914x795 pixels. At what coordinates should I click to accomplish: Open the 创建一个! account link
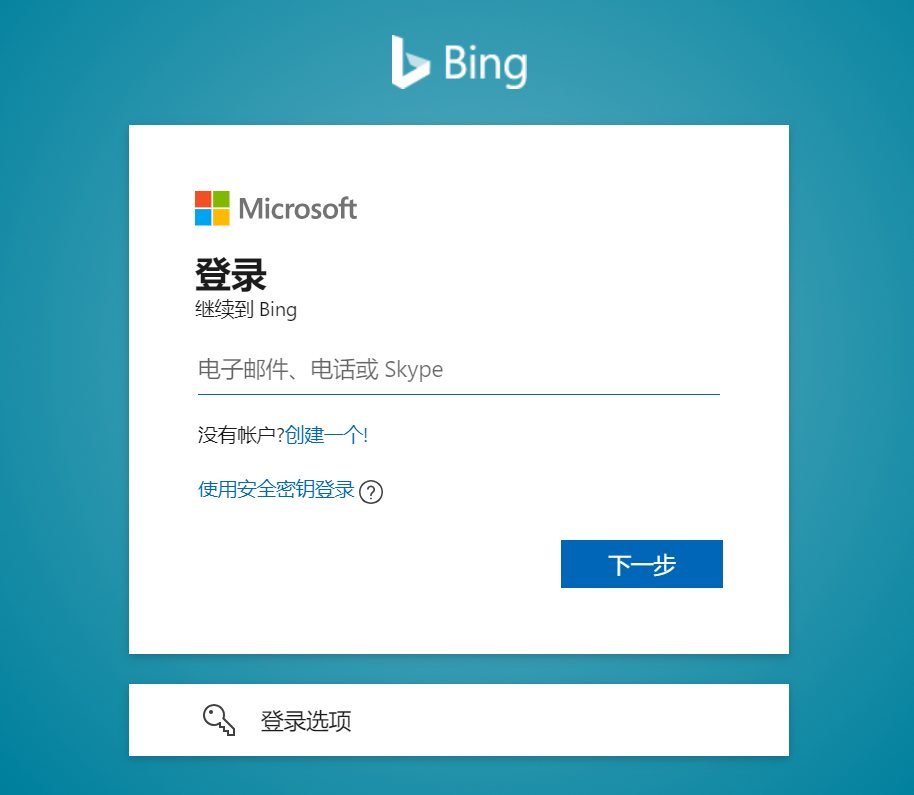pos(326,435)
